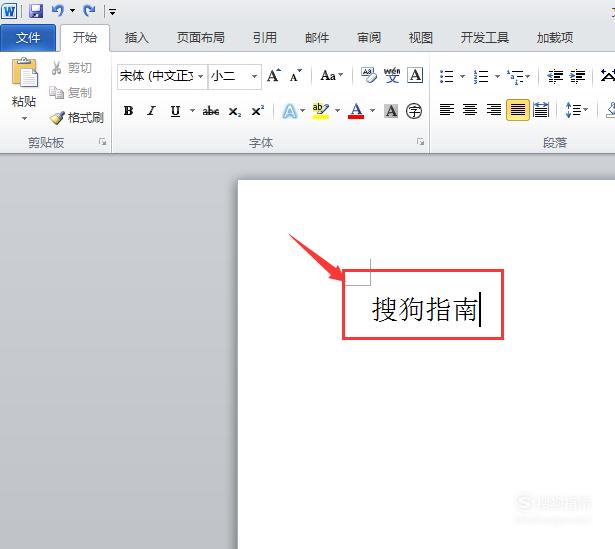Switch to the 页面布局 (Page Layout) tab
The height and width of the screenshot is (549, 615).
coord(201,38)
